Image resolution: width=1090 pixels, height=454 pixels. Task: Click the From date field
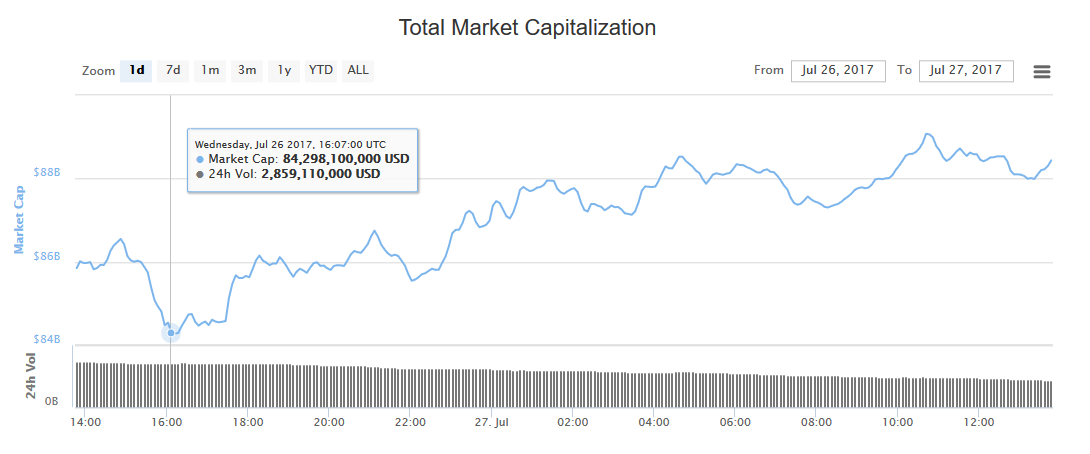[x=838, y=70]
